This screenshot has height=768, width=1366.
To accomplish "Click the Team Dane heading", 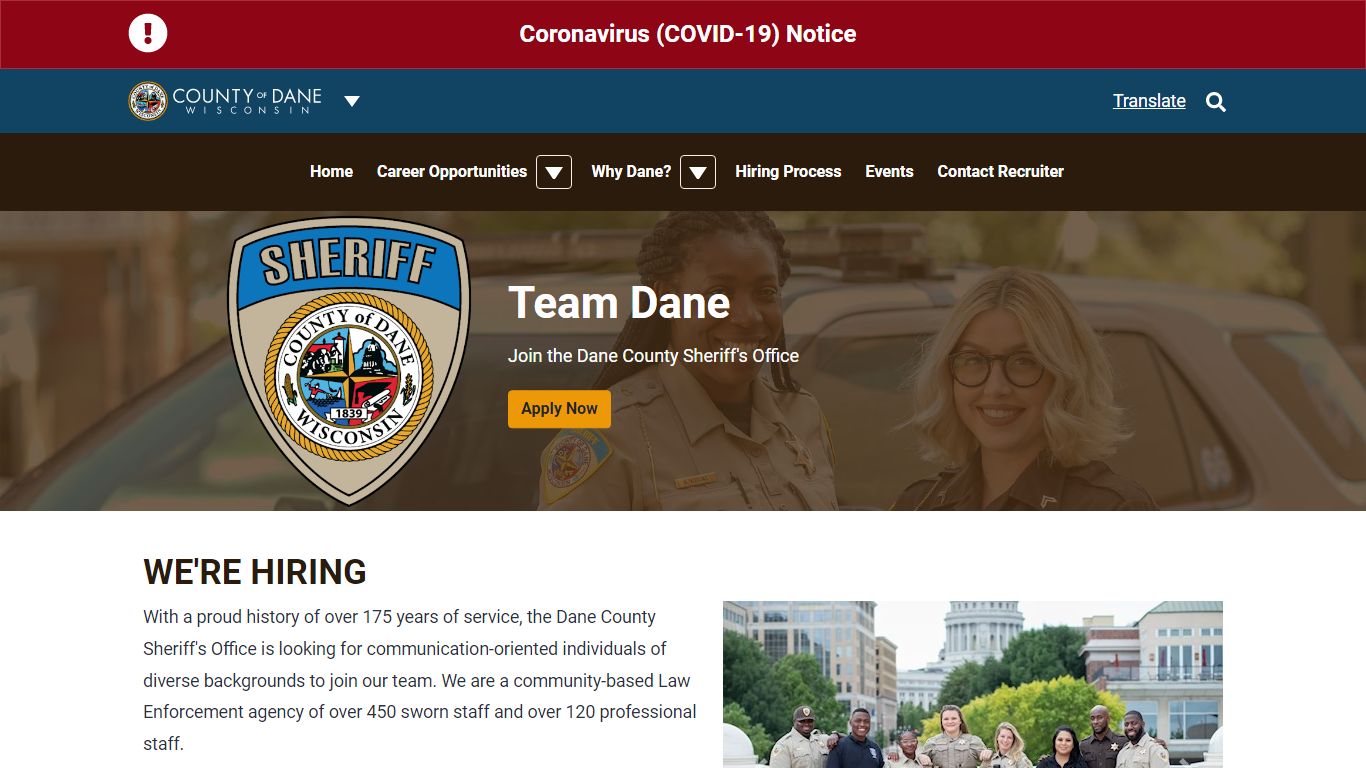I will click(x=619, y=303).
